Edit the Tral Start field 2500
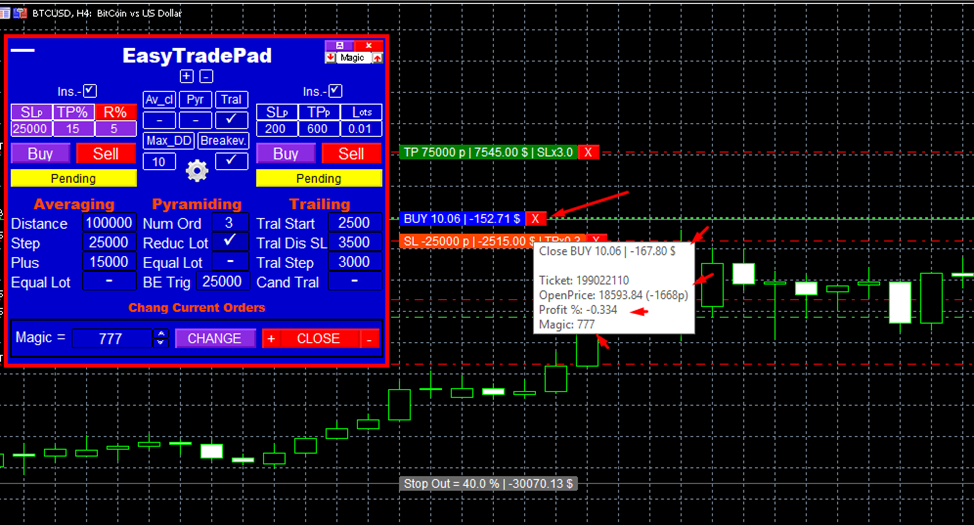This screenshot has height=525, width=974. point(354,222)
